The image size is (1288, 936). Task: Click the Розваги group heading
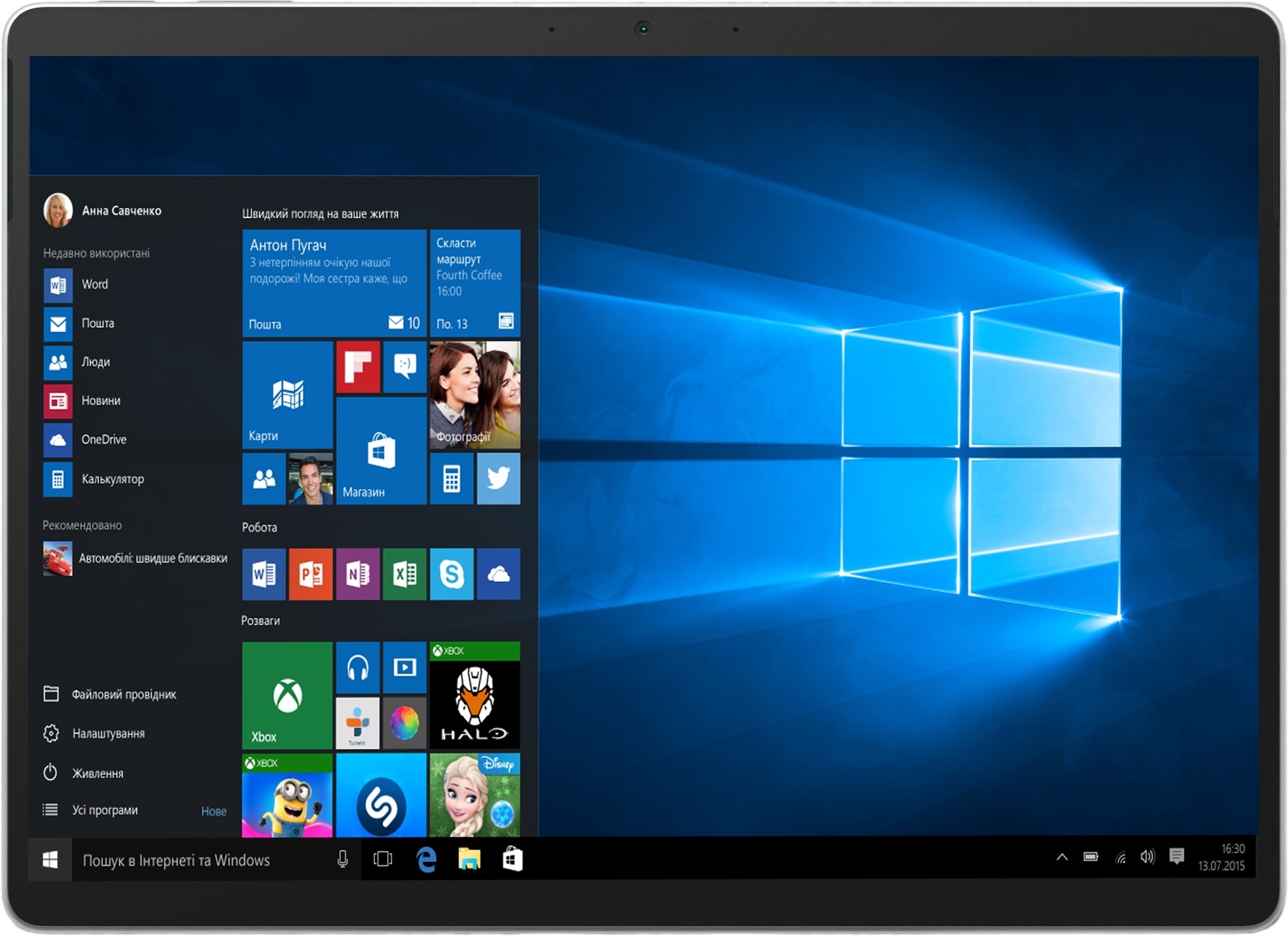(x=260, y=621)
